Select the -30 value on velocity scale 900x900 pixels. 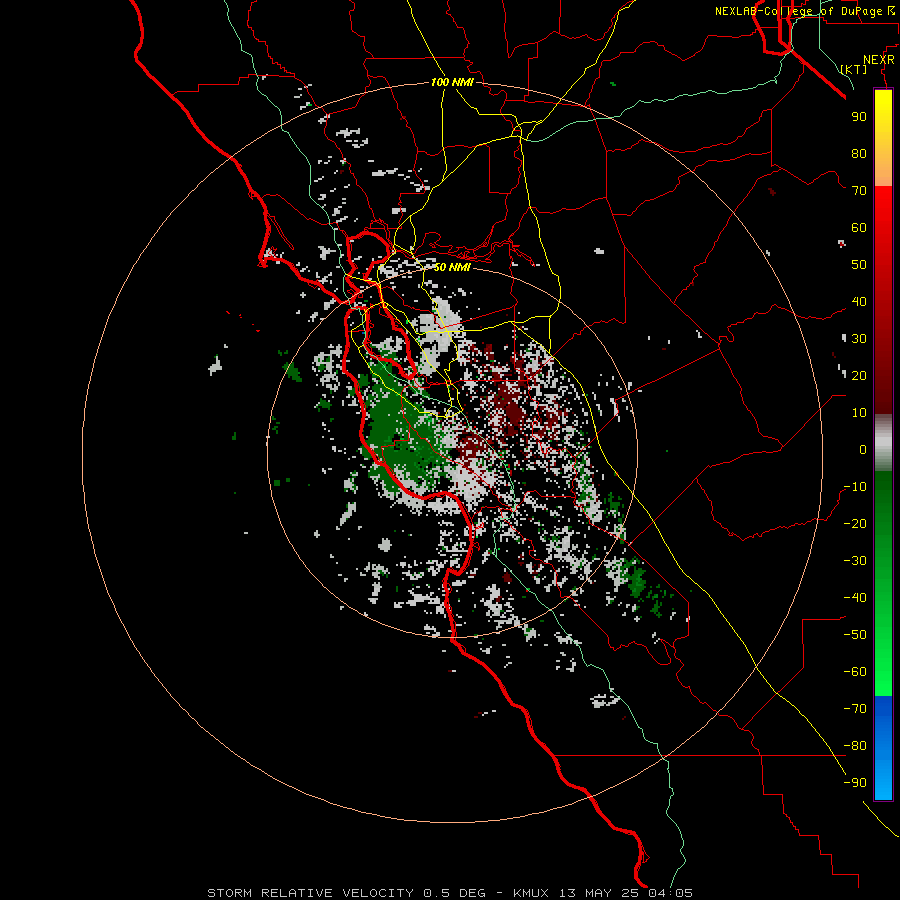[x=855, y=561]
